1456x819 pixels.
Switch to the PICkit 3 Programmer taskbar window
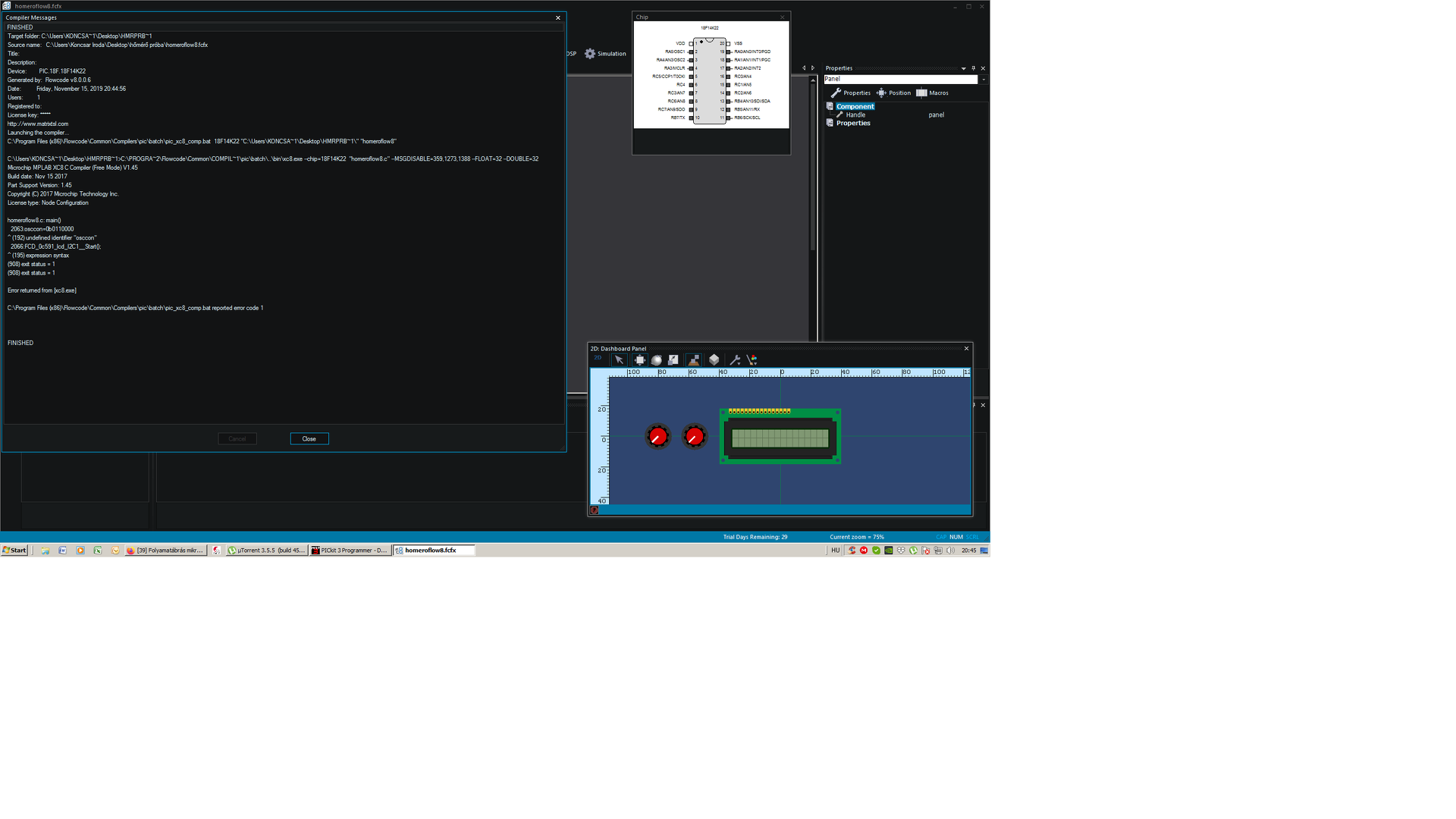350,551
